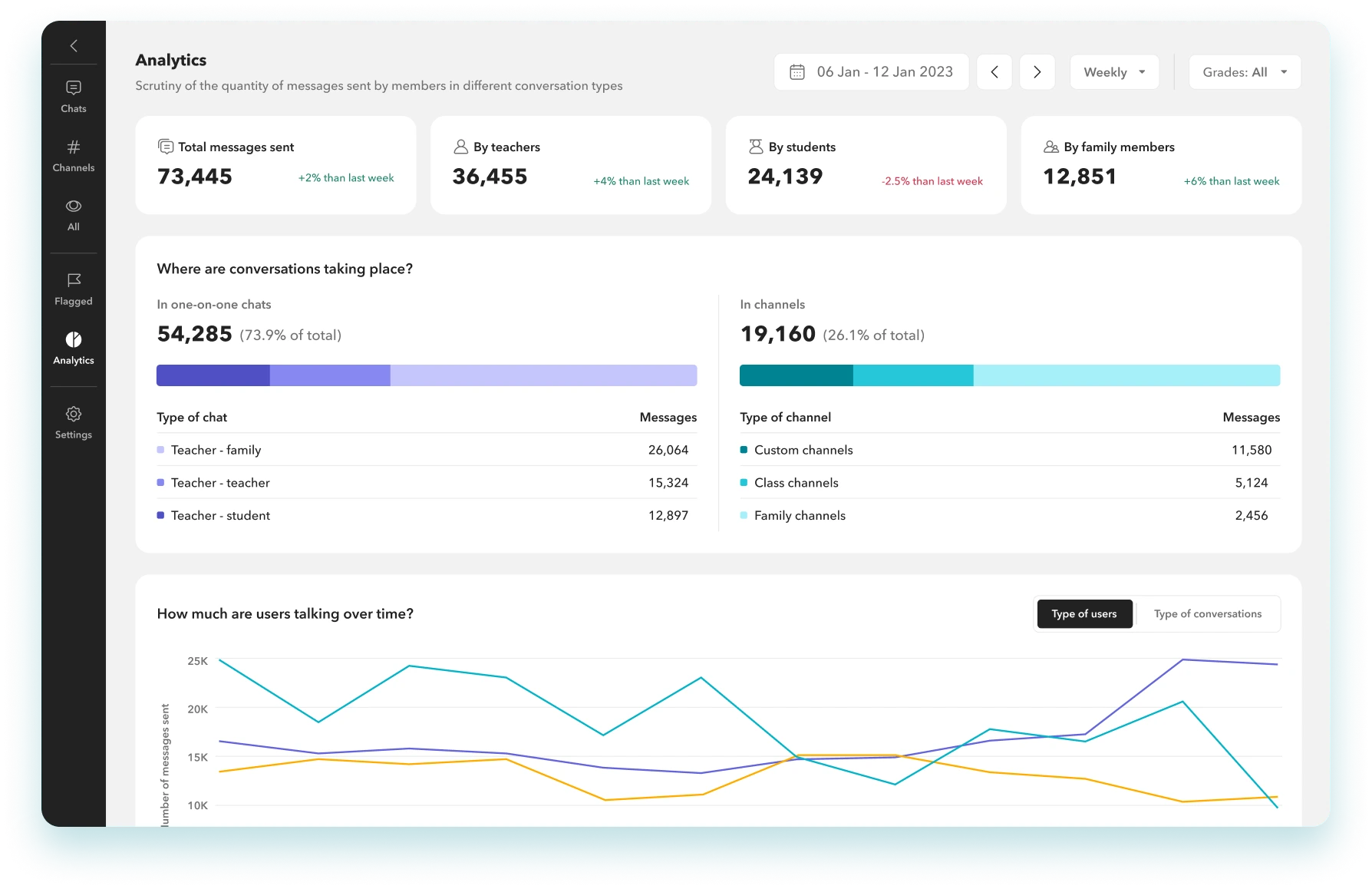Image resolution: width=1372 pixels, height=889 pixels.
Task: Select the Analytics pie chart icon
Action: 74,340
